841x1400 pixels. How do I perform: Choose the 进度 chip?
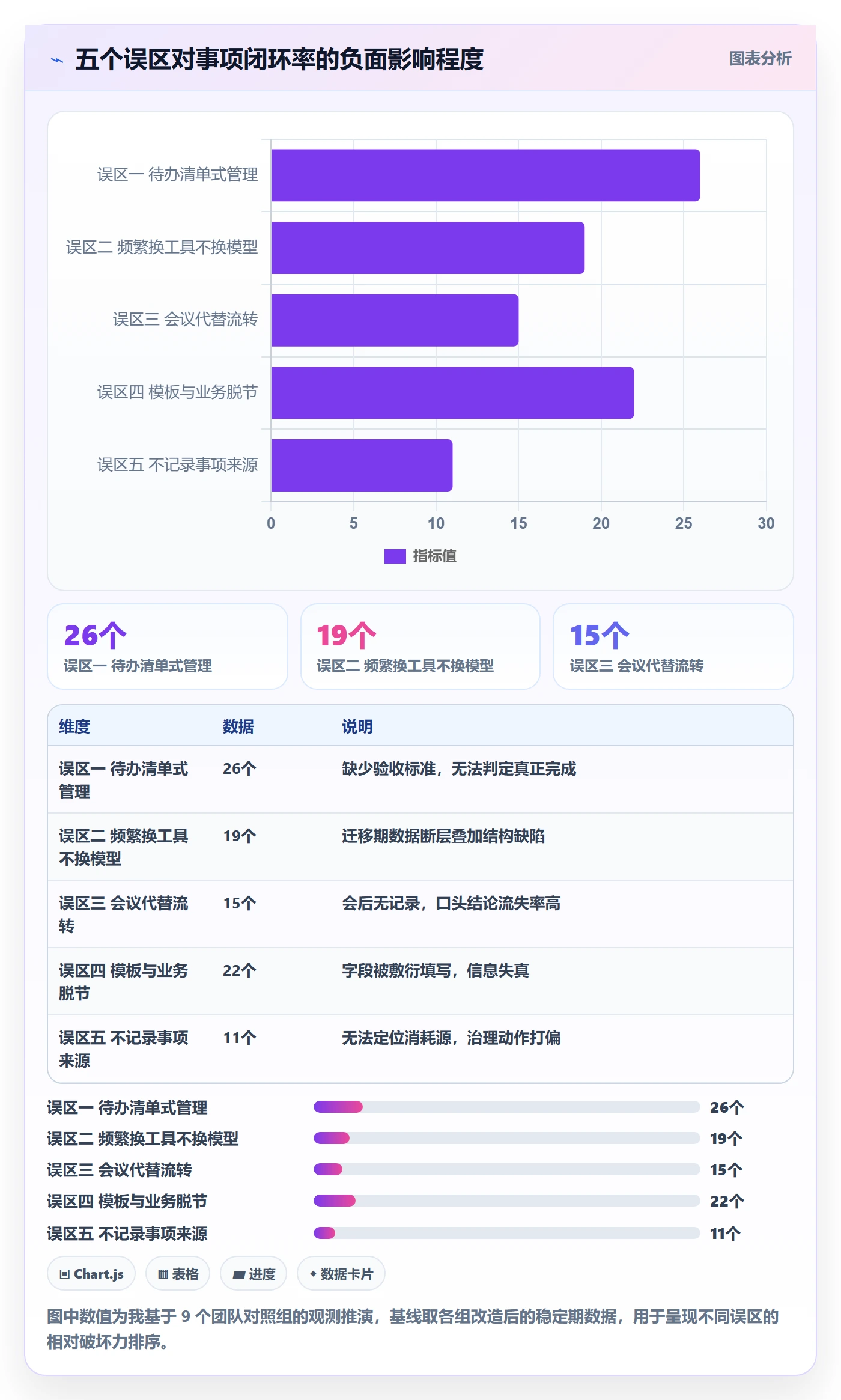[254, 1274]
